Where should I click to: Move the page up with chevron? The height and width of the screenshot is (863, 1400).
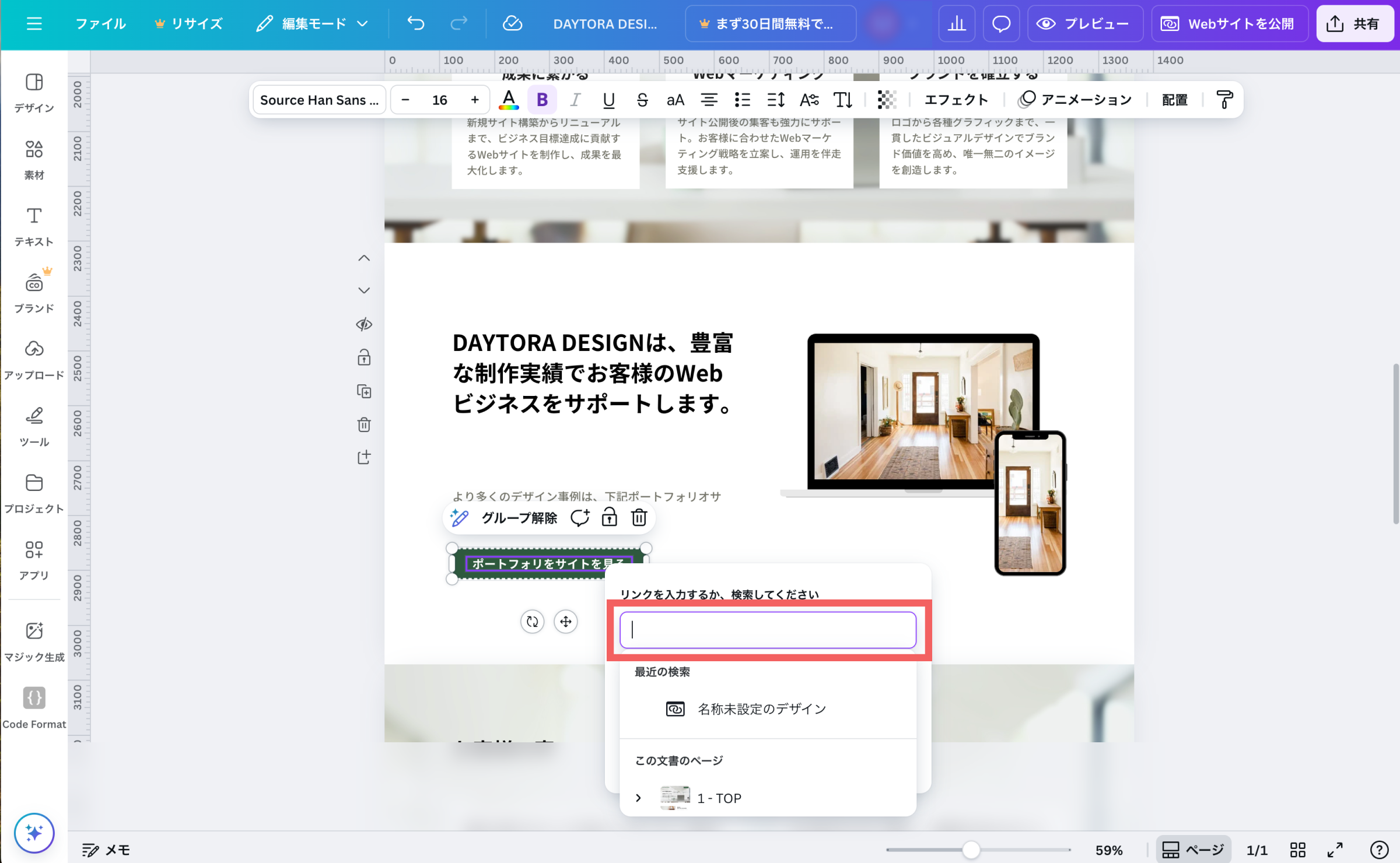[364, 258]
